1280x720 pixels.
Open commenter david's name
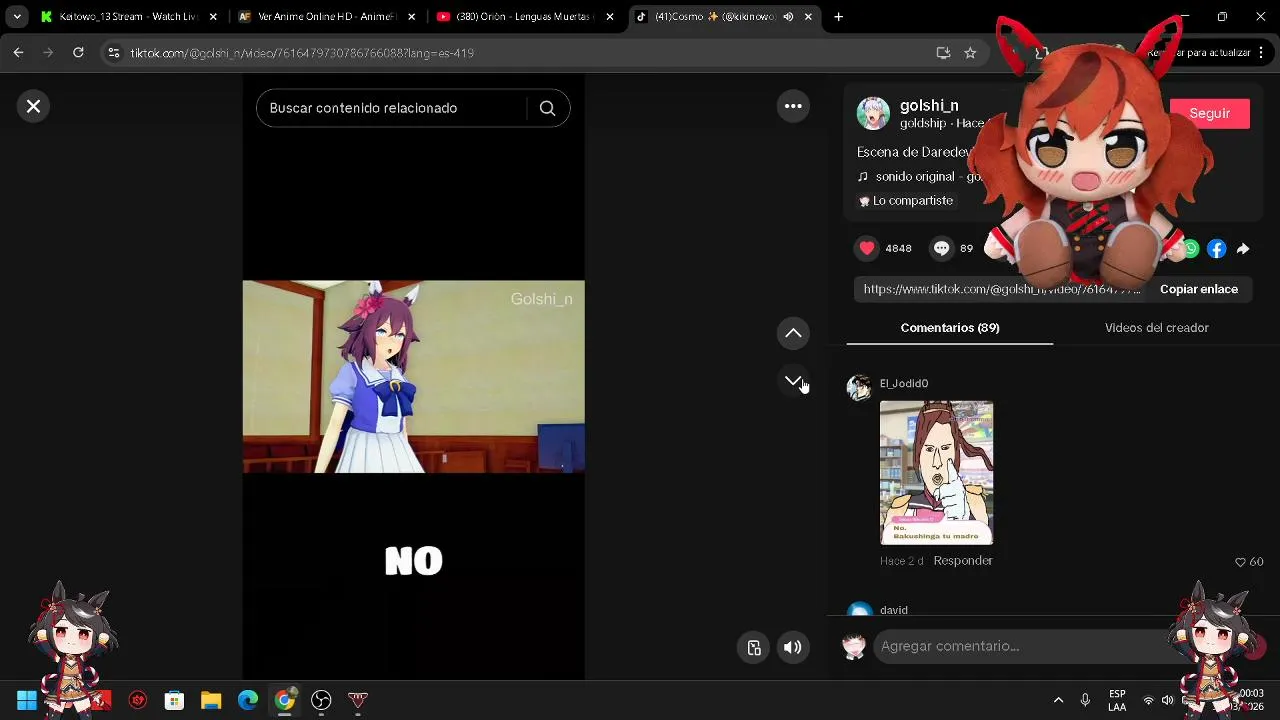tap(894, 610)
